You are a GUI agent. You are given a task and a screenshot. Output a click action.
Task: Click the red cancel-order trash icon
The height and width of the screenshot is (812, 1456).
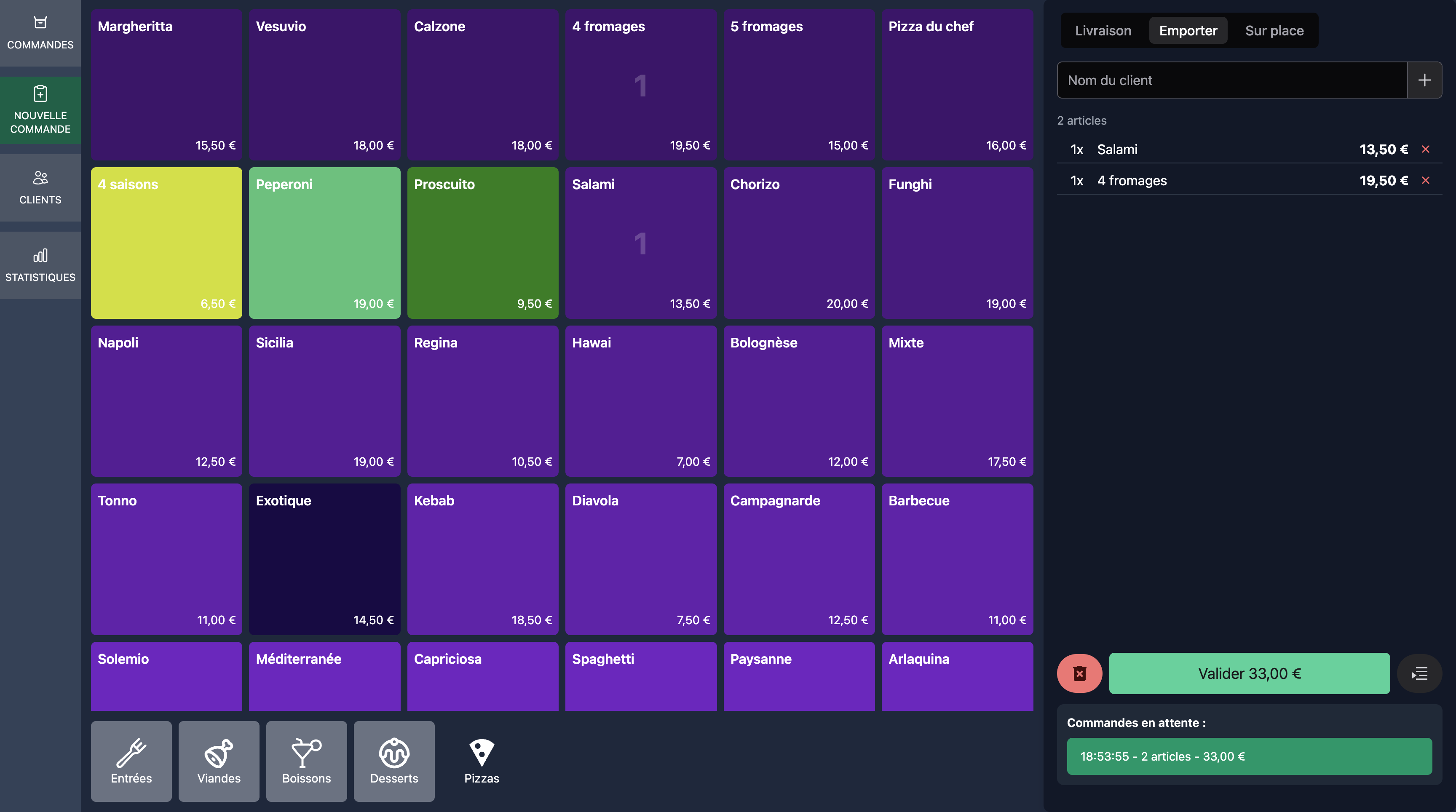(x=1079, y=673)
